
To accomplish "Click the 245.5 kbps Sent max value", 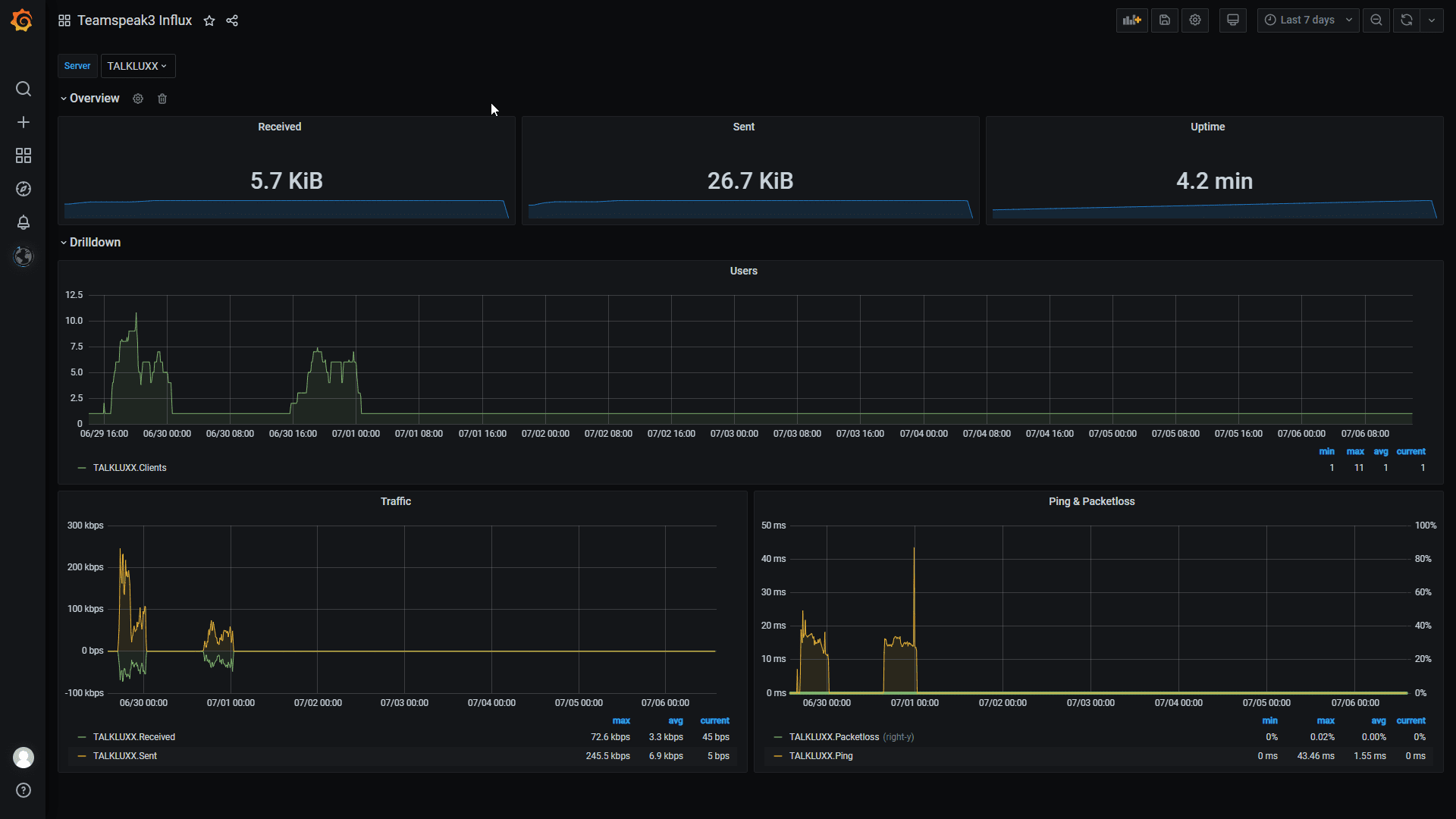I will [x=607, y=756].
